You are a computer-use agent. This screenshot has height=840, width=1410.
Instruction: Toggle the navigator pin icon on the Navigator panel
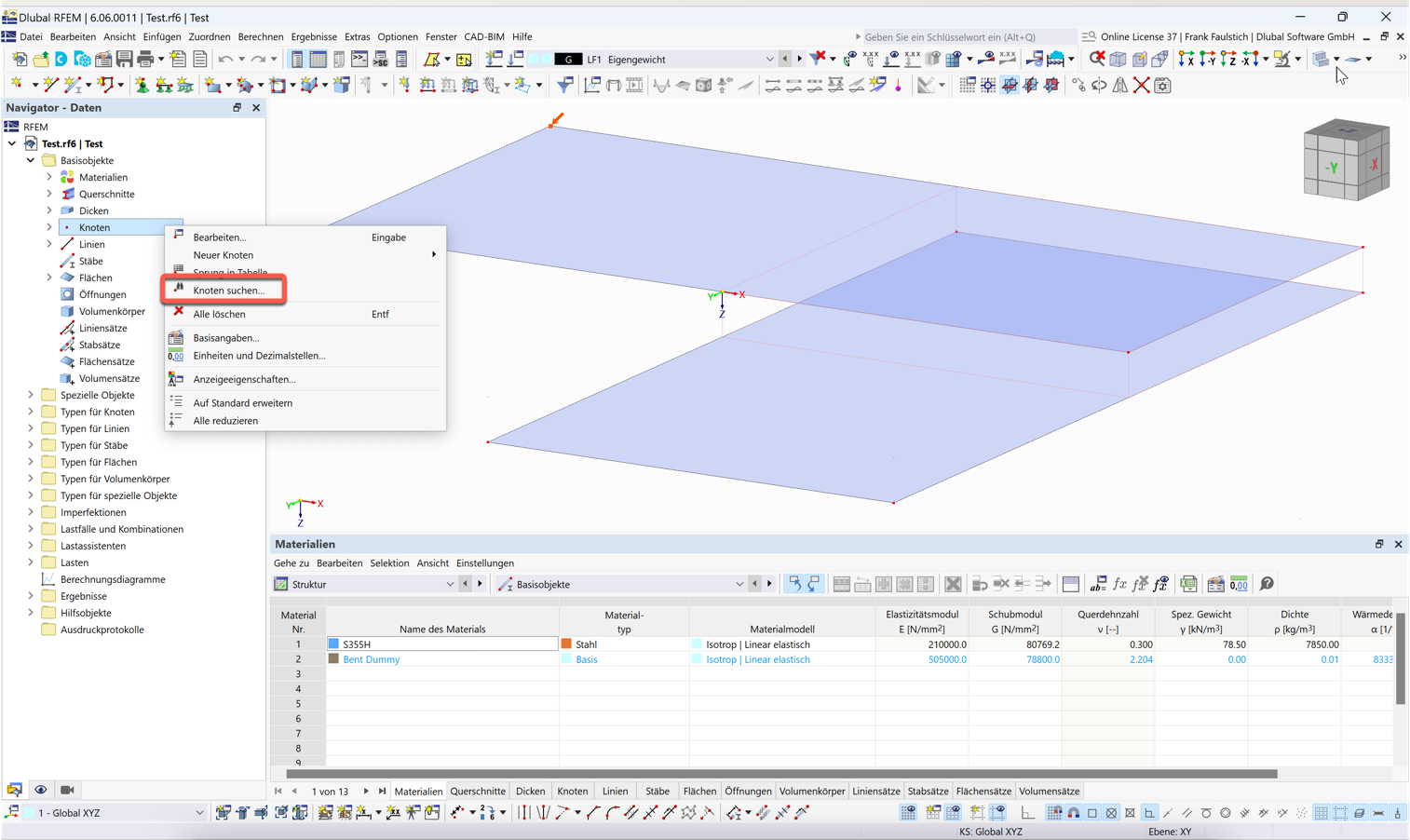tap(237, 107)
